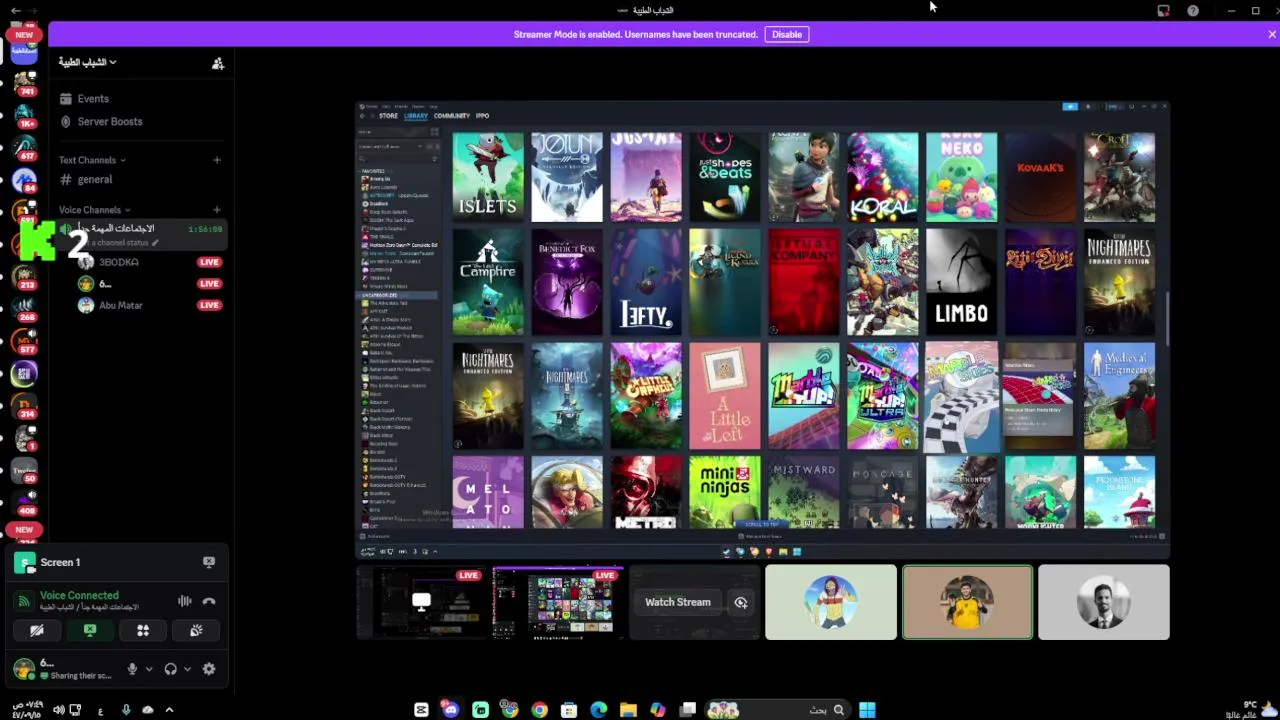
Task: Click the pop-out icon beside Watch Stream
Action: tap(741, 602)
